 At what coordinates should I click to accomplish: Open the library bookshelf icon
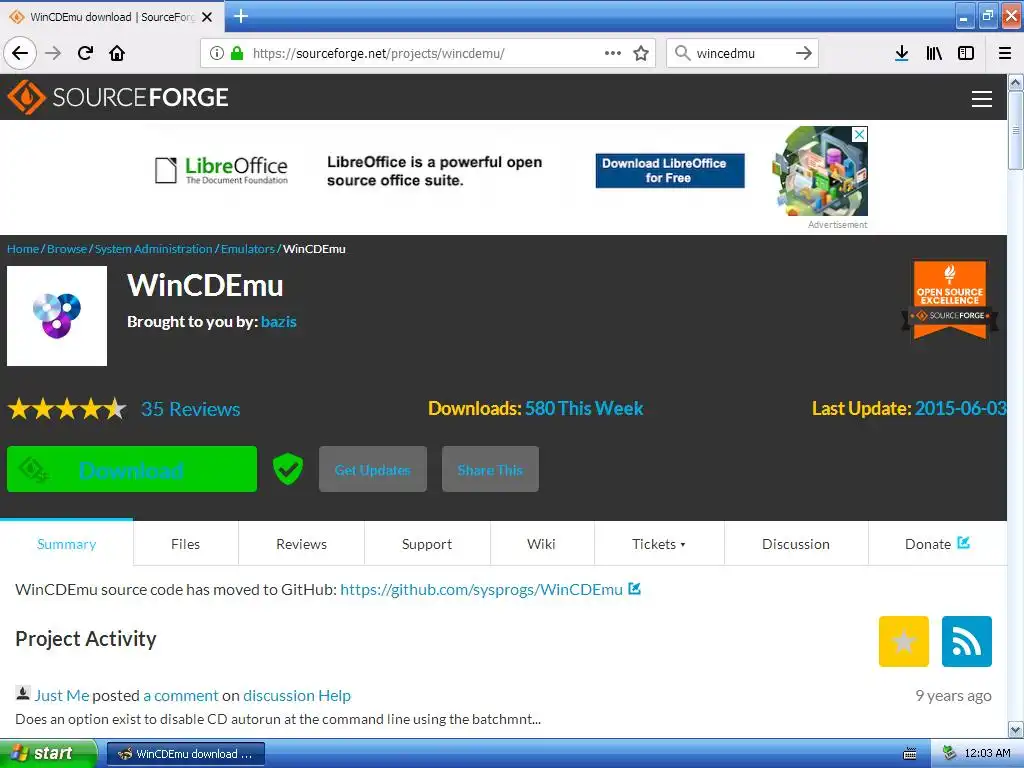[934, 53]
